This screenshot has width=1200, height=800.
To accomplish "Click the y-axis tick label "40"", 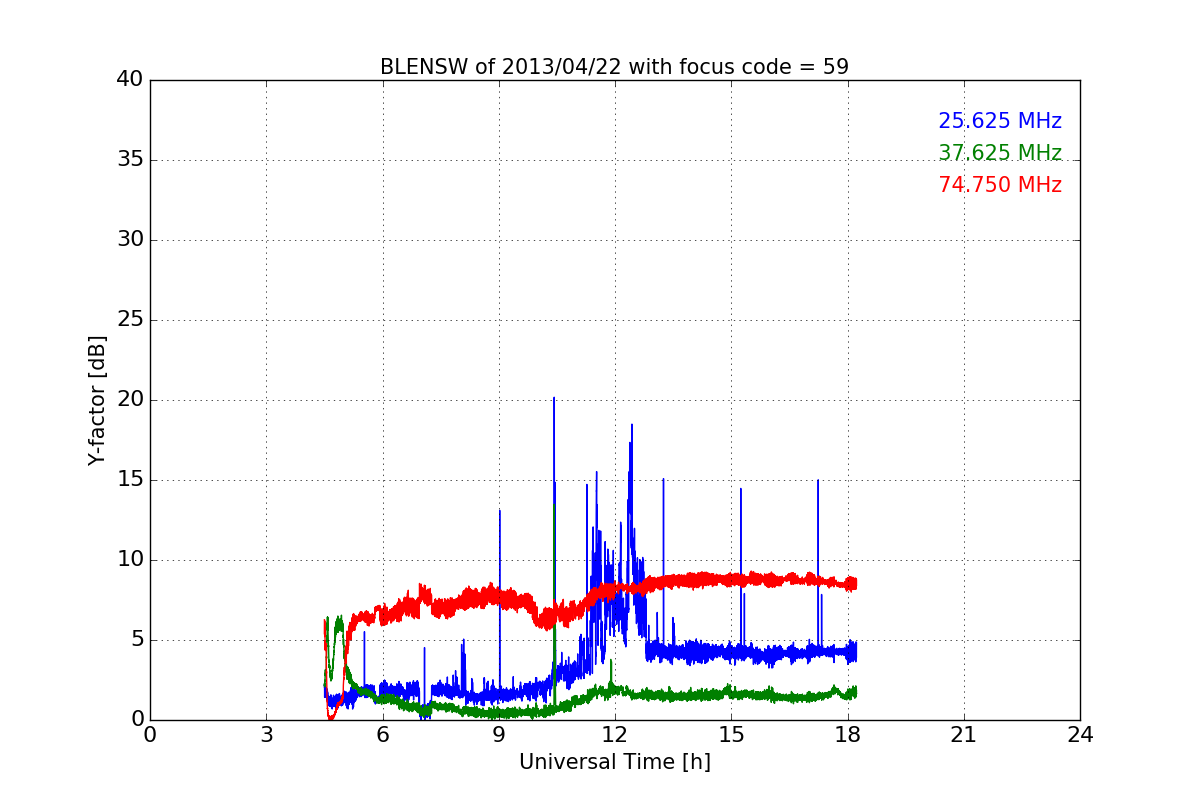I will pyautogui.click(x=130, y=80).
